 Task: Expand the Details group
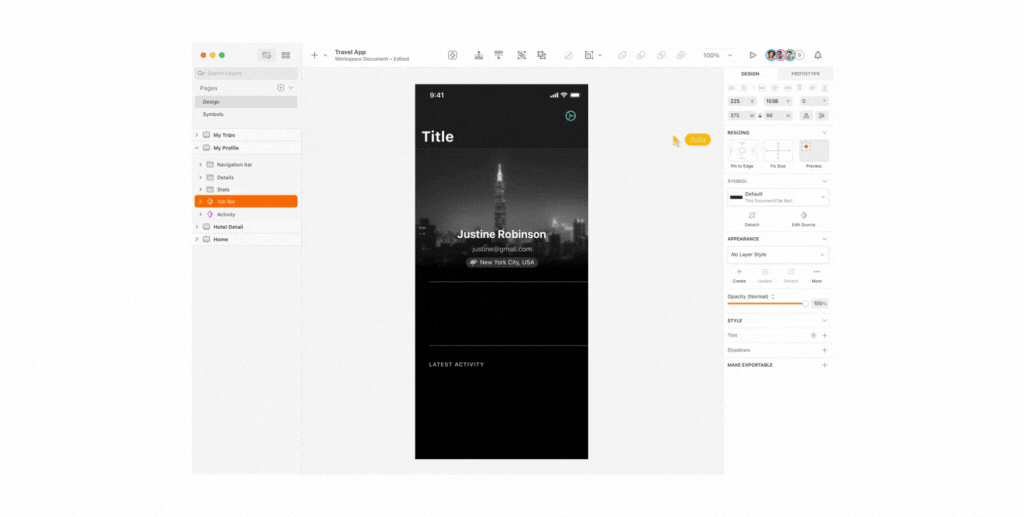(200, 177)
